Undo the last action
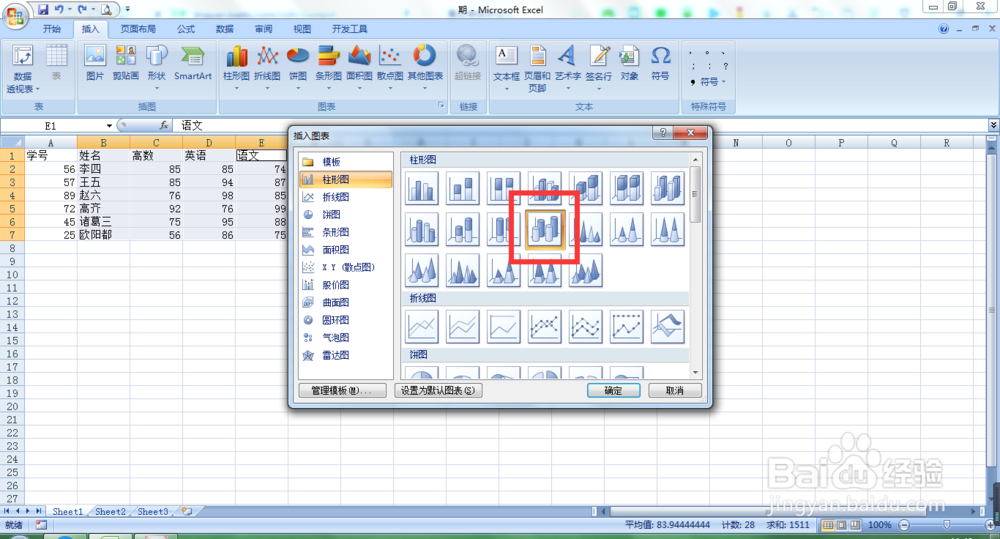The image size is (1000, 539). 59,9
